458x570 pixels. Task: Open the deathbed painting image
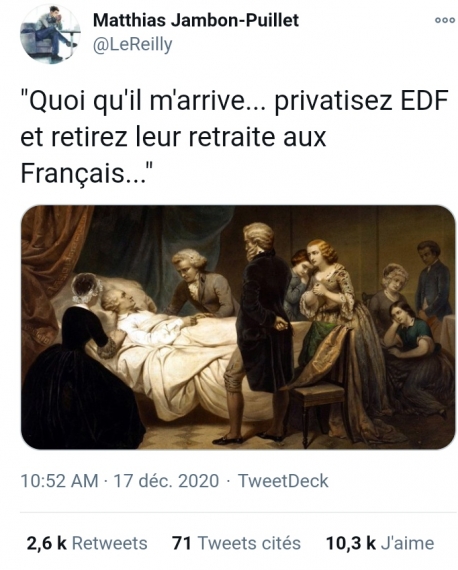(x=238, y=327)
